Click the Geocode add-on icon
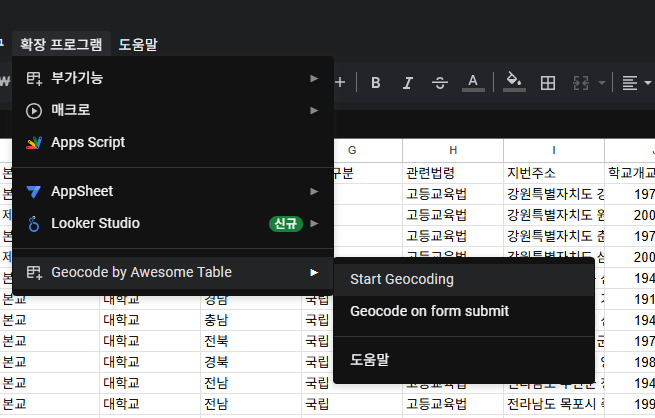 34,273
